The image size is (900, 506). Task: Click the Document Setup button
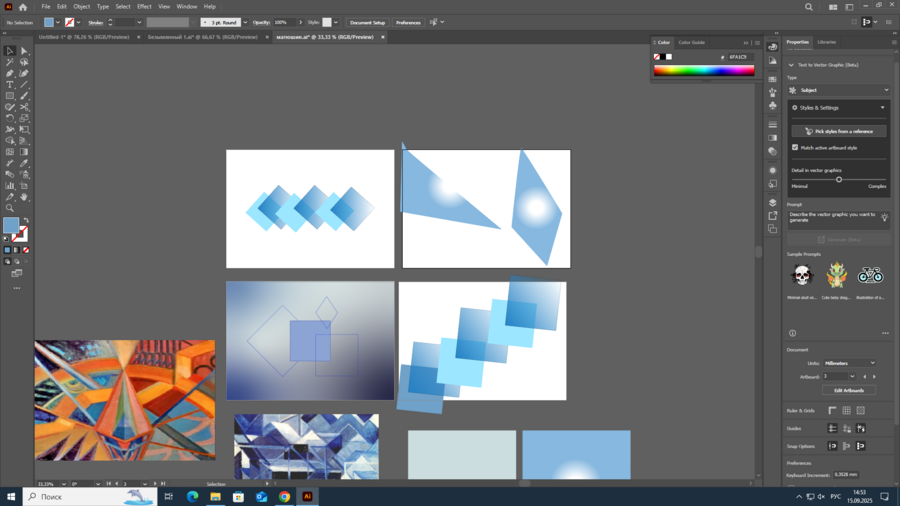click(367, 22)
